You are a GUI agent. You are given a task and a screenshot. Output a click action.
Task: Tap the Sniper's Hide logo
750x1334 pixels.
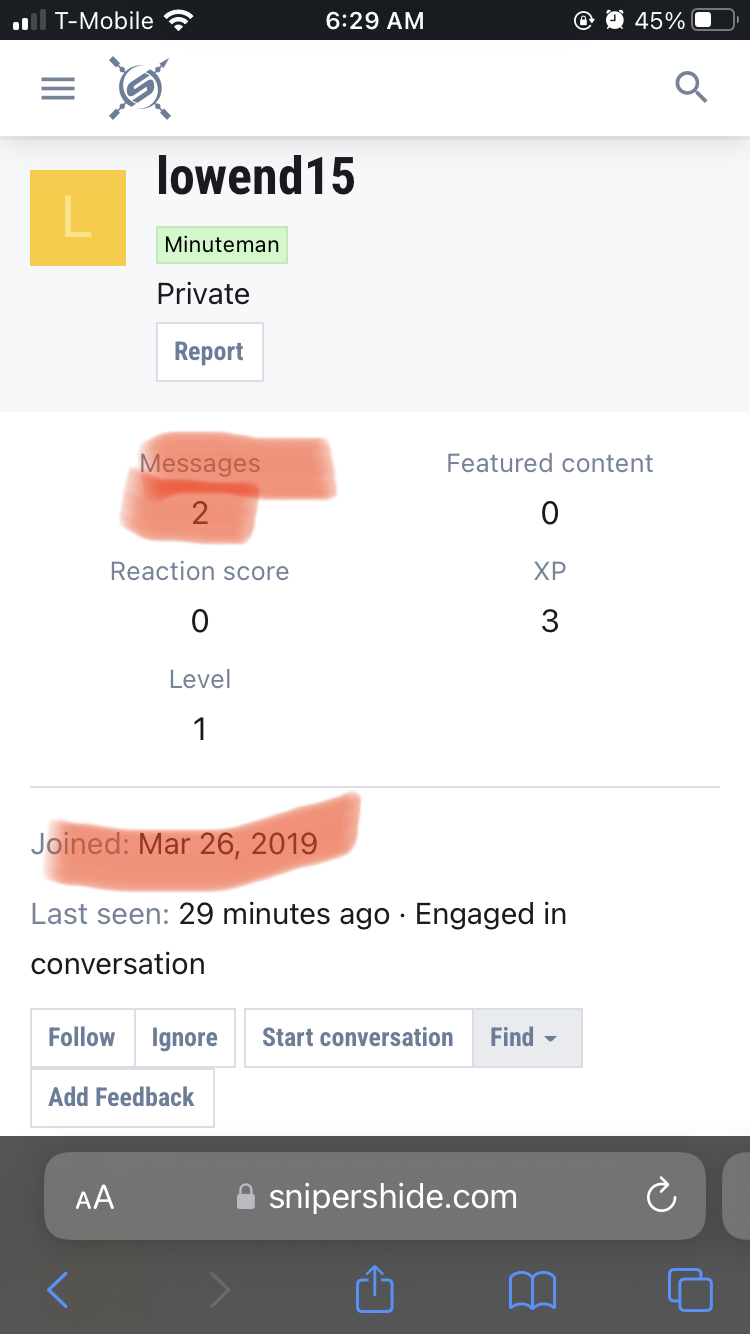pos(139,89)
